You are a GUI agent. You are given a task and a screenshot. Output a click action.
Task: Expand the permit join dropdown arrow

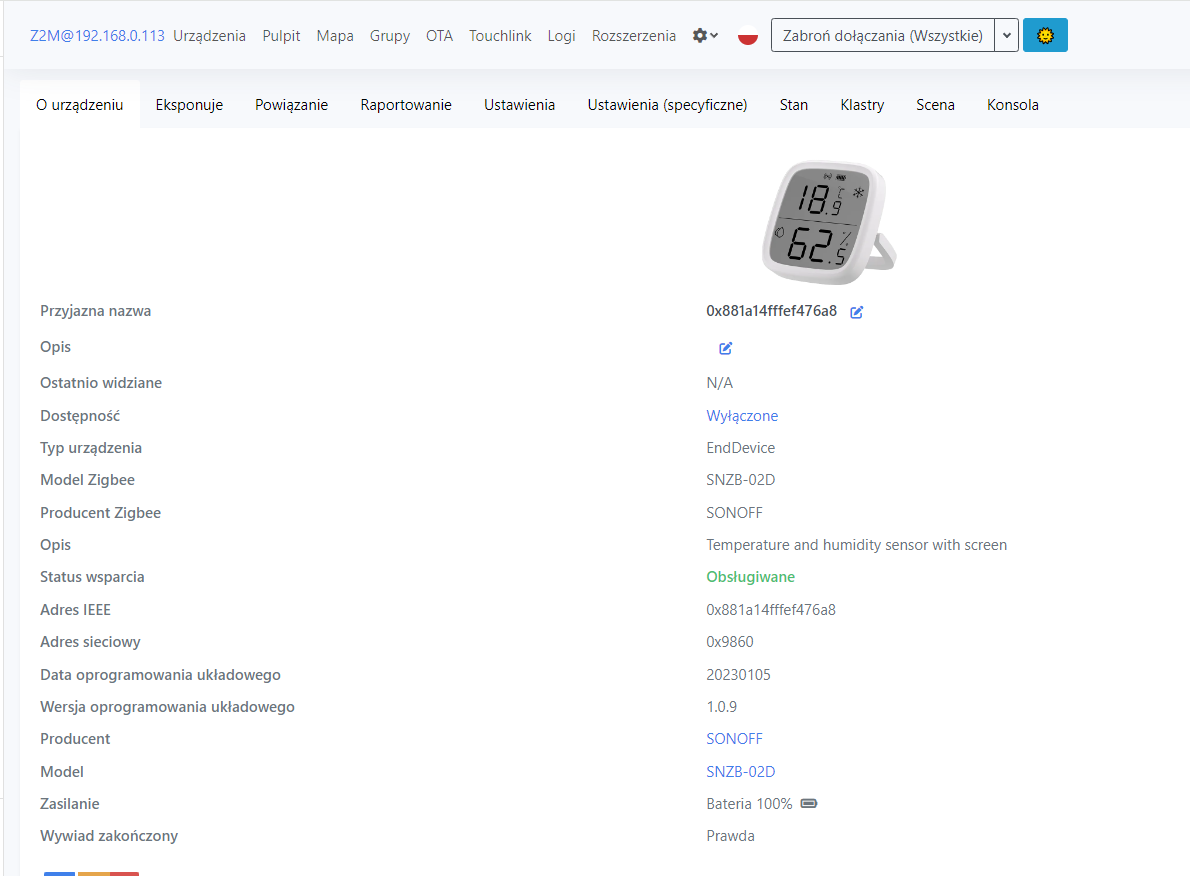(x=1006, y=35)
